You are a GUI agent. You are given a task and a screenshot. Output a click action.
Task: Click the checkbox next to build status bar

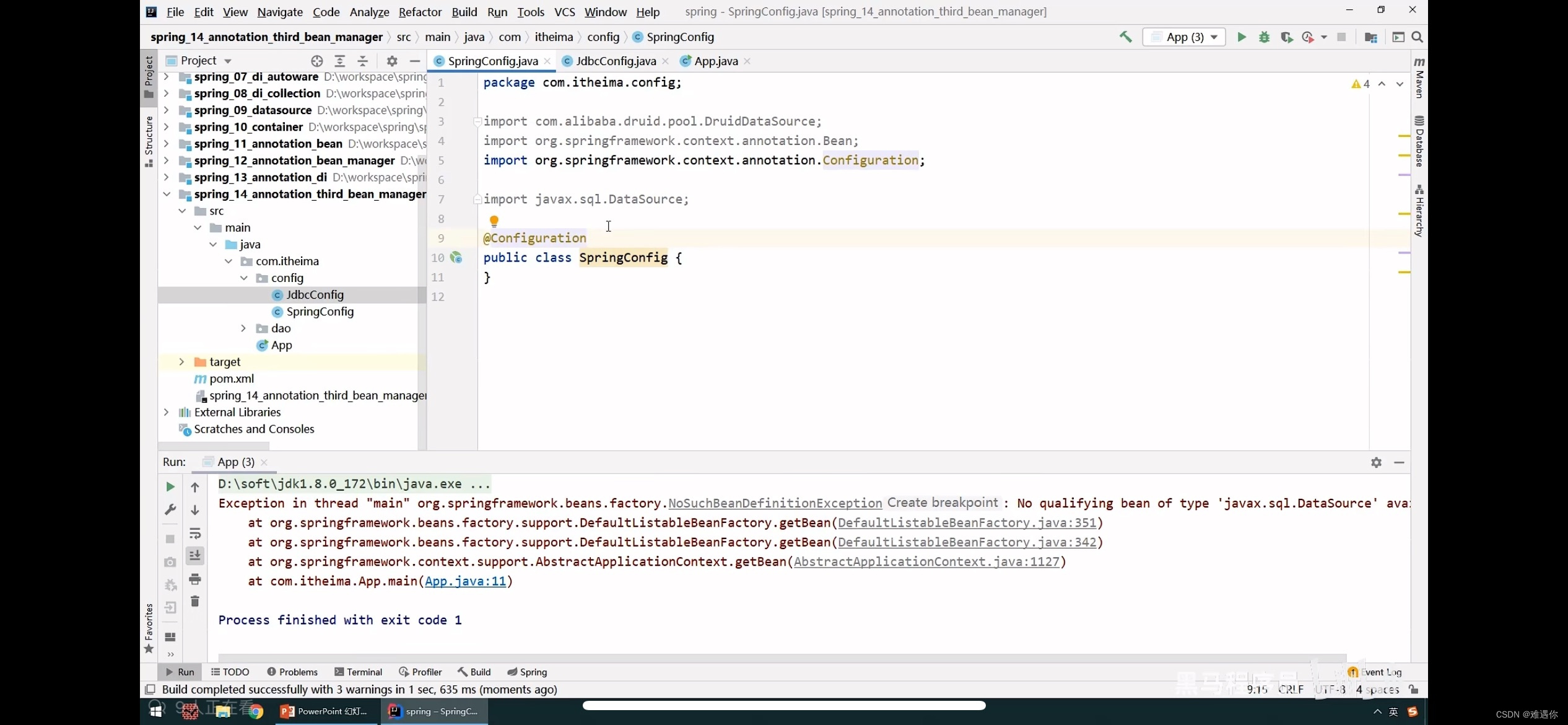tap(151, 689)
